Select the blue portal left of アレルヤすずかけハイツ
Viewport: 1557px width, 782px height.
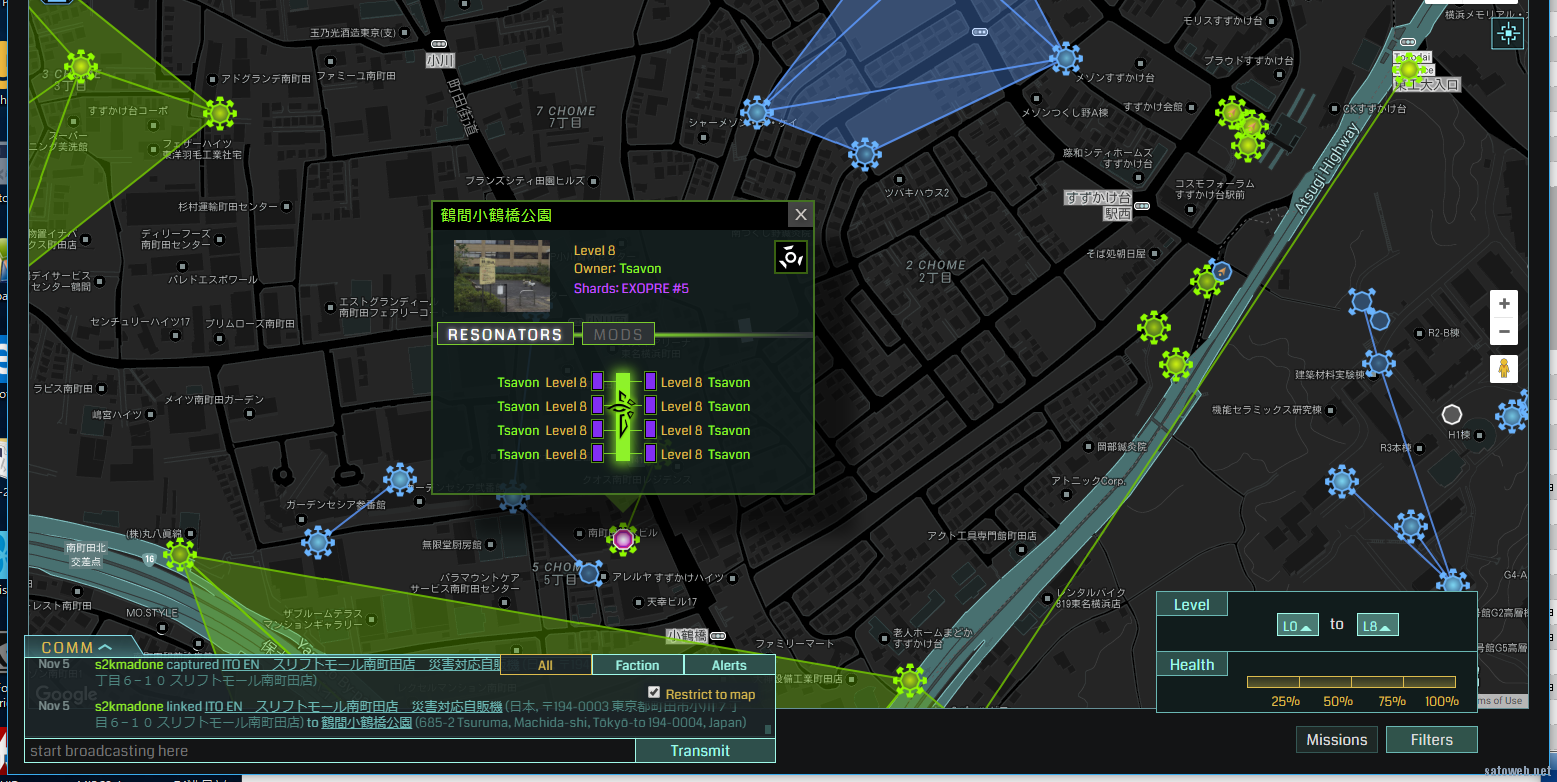click(590, 573)
